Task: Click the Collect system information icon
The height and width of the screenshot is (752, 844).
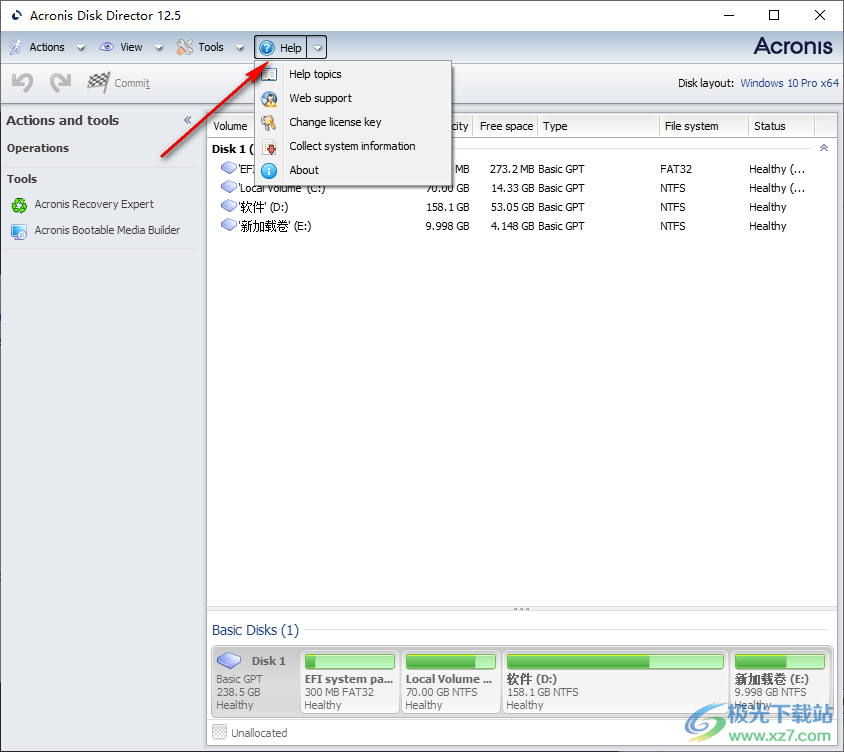Action: pyautogui.click(x=270, y=147)
